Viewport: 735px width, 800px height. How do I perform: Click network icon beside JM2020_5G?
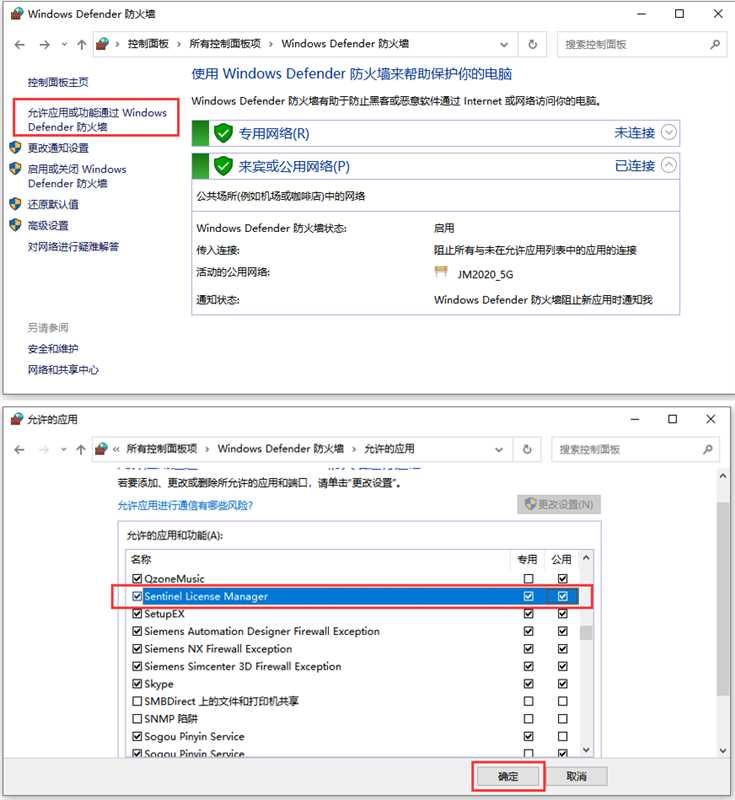click(x=441, y=272)
